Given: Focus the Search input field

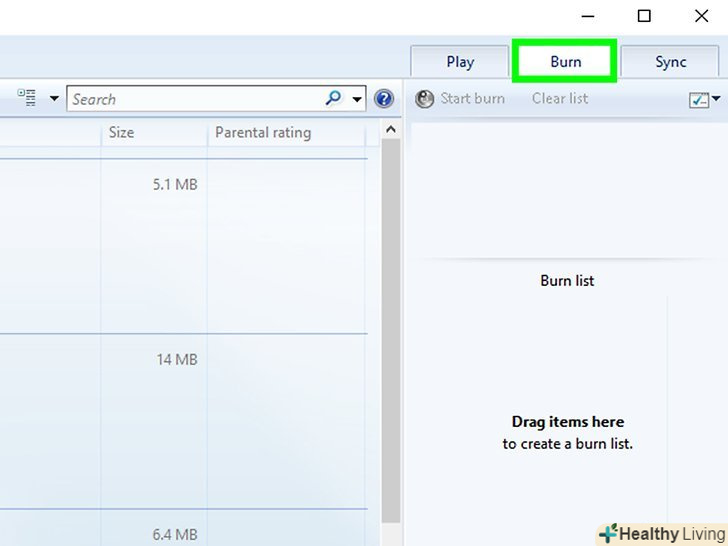Looking at the screenshot, I should (216, 98).
